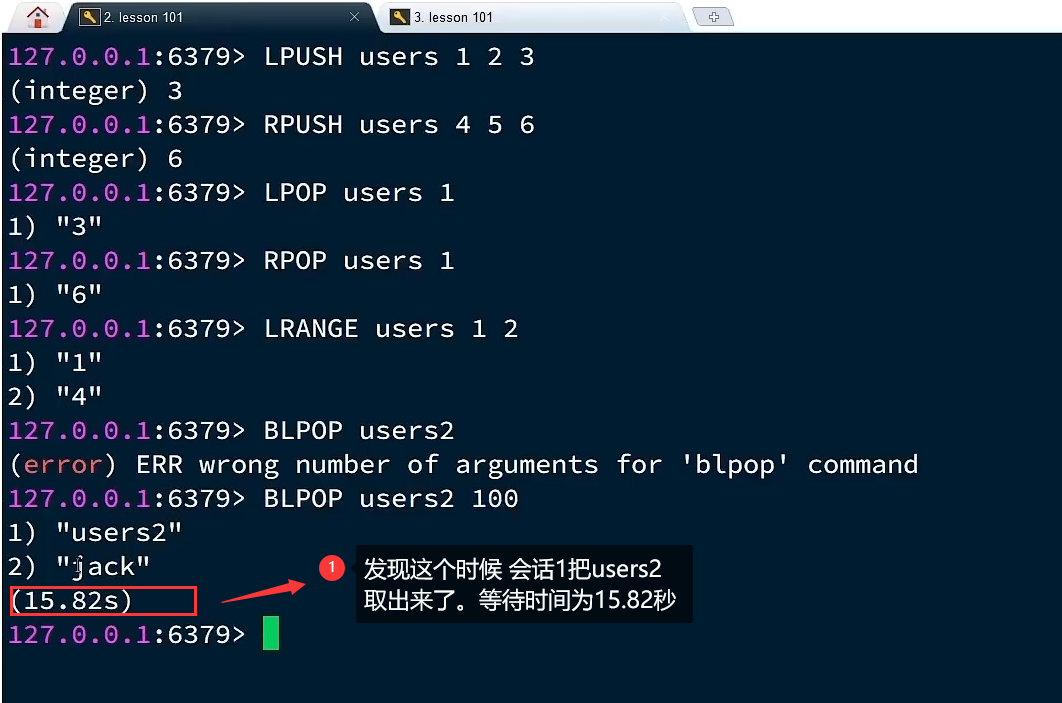The image size is (1062, 703).
Task: Click the key icon on tab 3
Action: [x=400, y=17]
